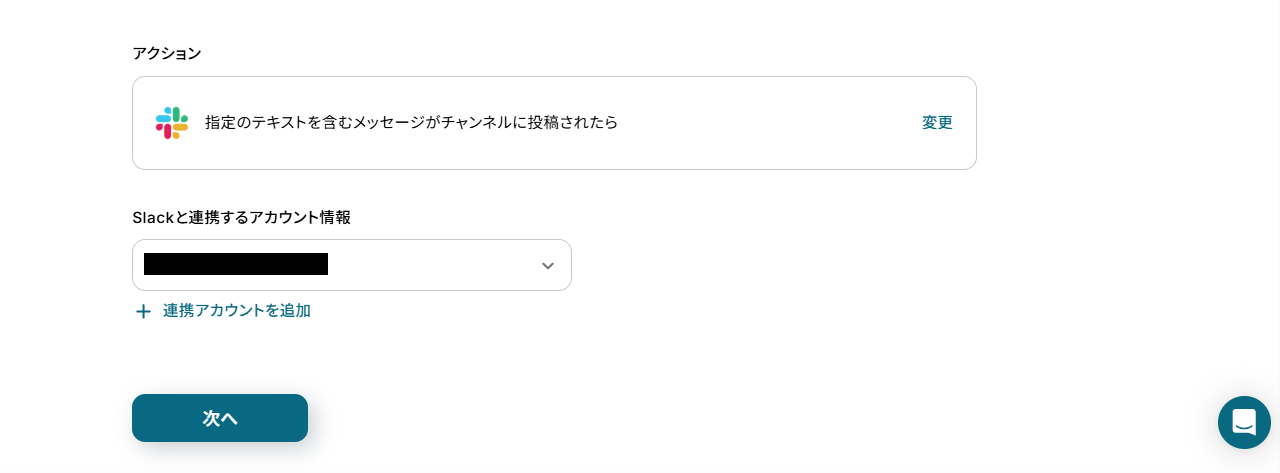
Task: Click the left edge of the account selector
Action: coord(138,265)
